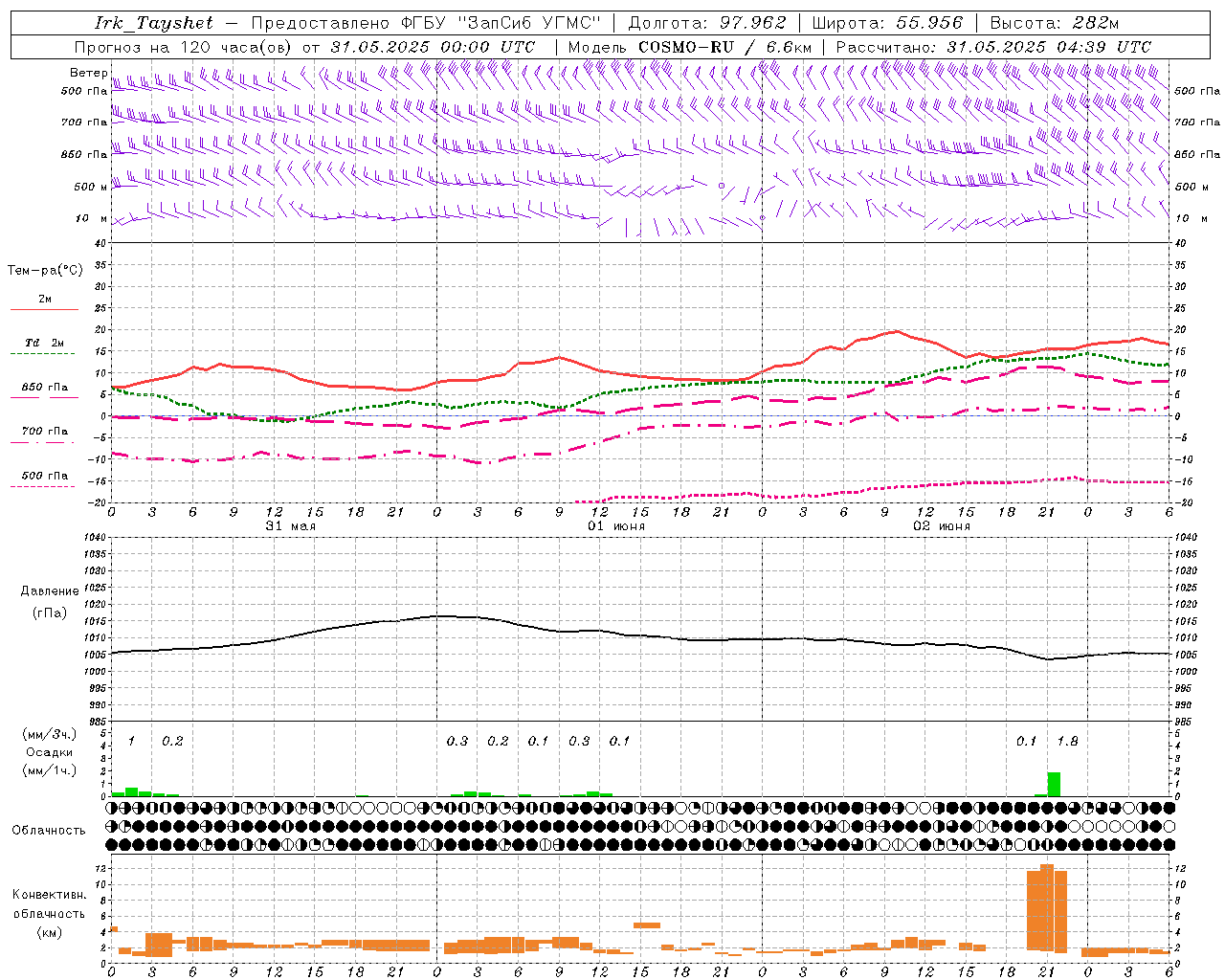The height and width of the screenshot is (980, 1225).
Task: Click the 02 июня date label
Action: (x=941, y=526)
